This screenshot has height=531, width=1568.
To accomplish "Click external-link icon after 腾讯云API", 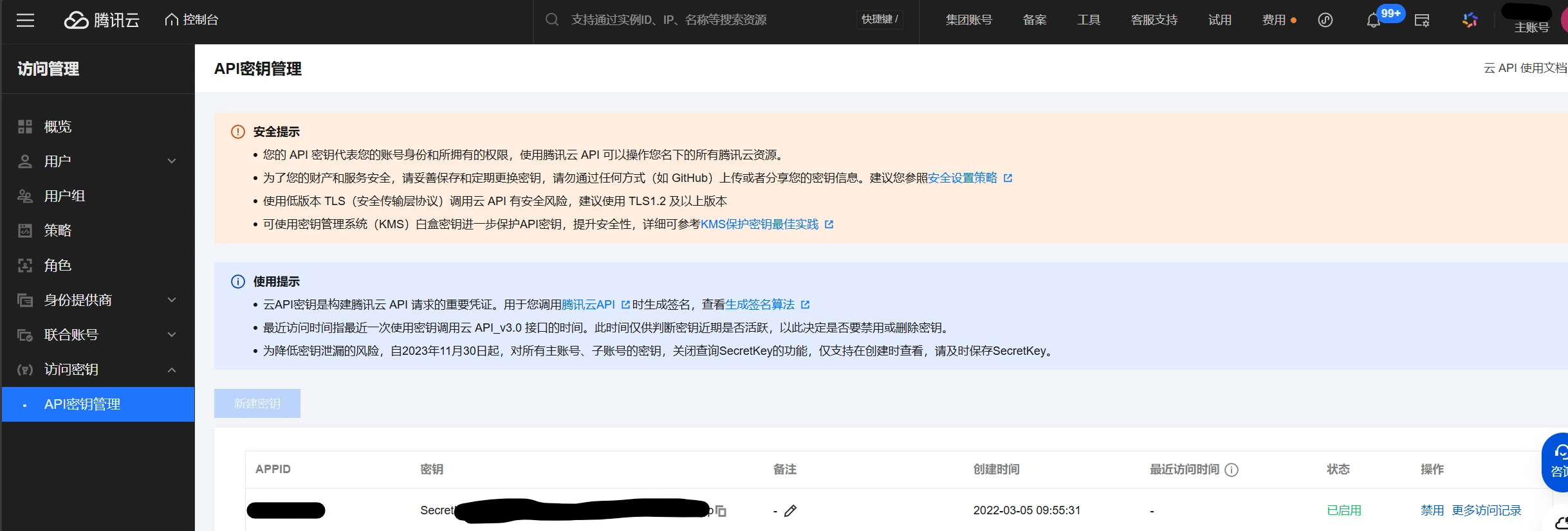I will (625, 305).
